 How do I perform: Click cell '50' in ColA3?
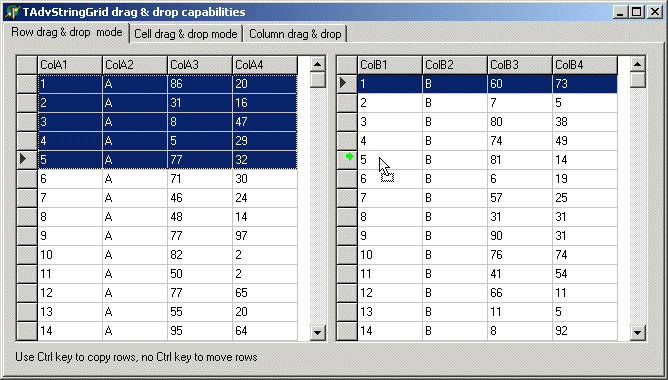pyautogui.click(x=200, y=274)
